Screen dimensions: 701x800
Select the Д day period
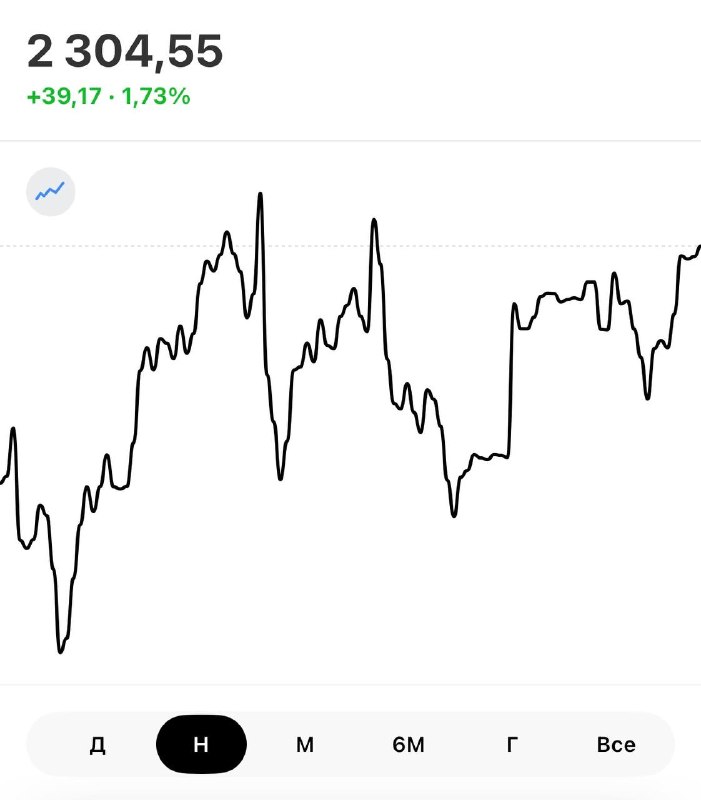point(97,745)
